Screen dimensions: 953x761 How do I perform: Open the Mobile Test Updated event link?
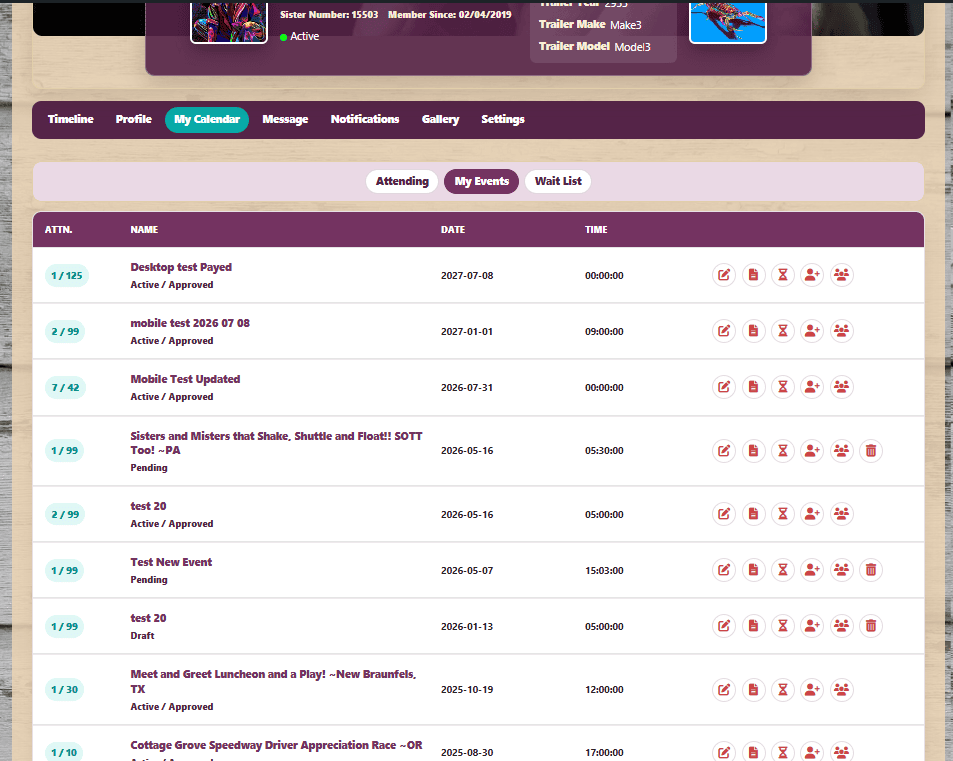point(185,379)
